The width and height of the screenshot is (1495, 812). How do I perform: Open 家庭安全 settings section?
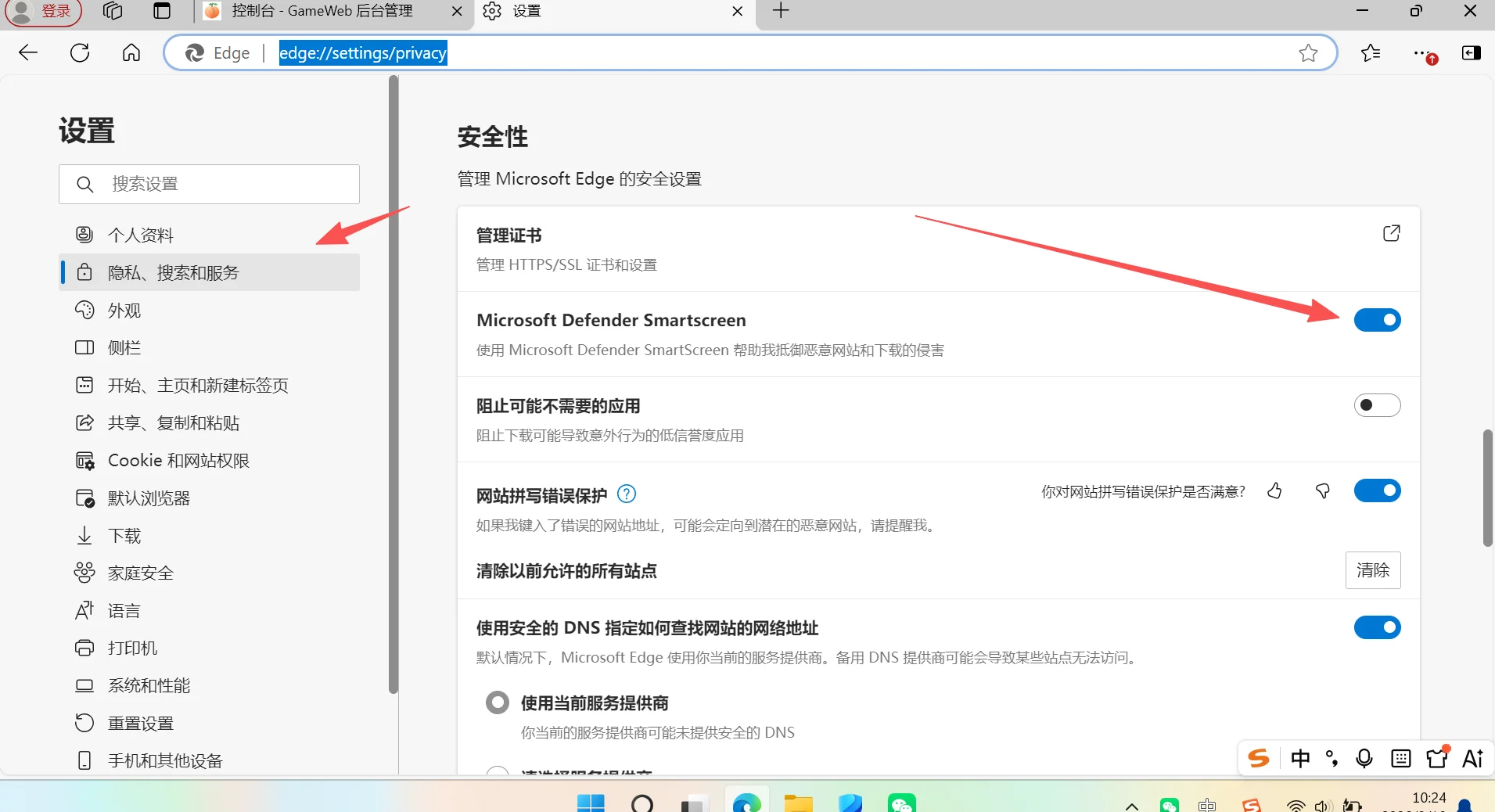(209, 573)
